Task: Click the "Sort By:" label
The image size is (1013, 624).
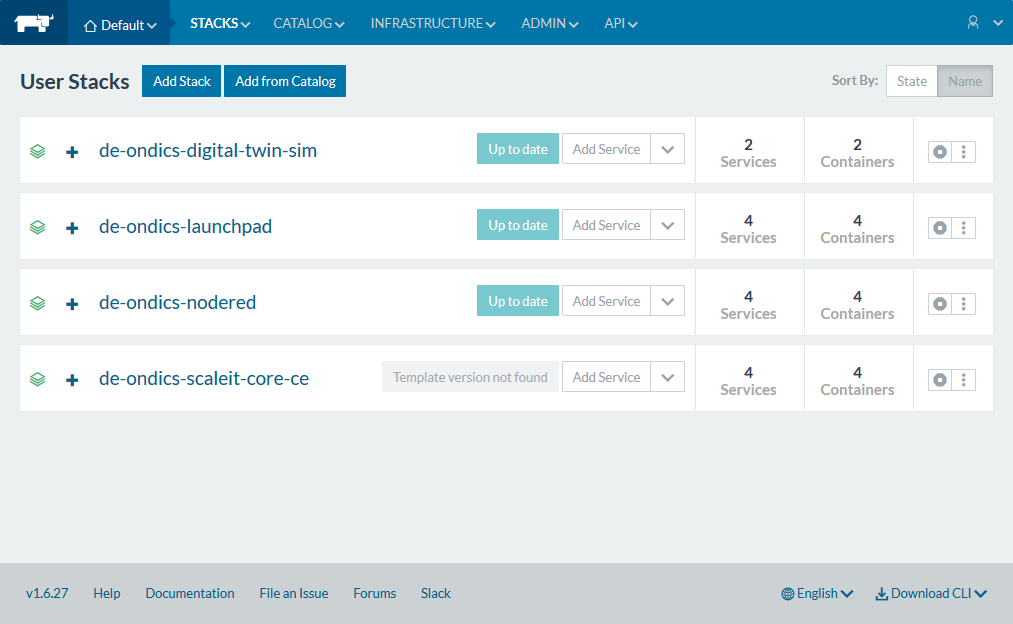Action: tap(855, 80)
